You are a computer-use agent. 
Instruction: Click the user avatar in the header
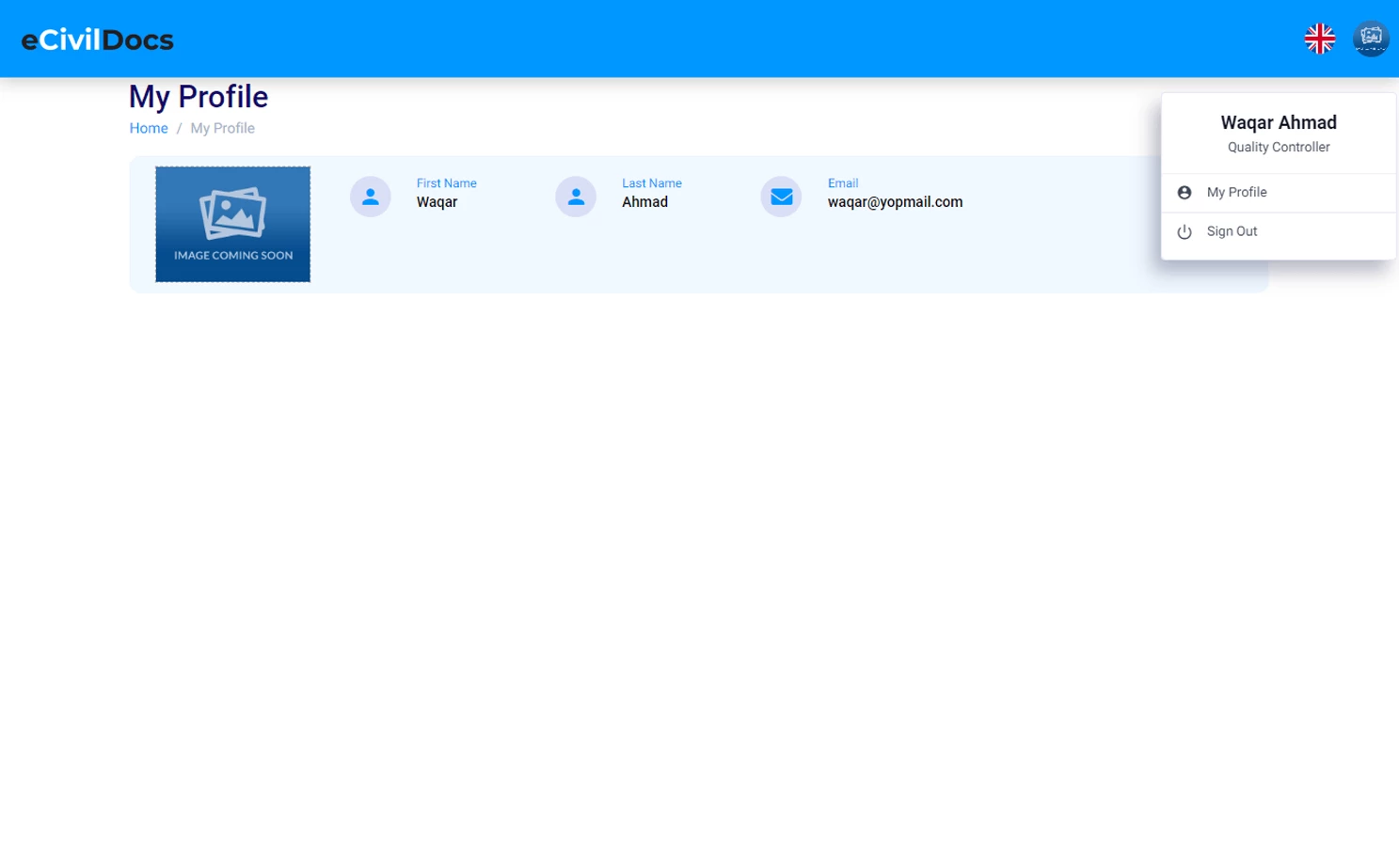point(1371,39)
